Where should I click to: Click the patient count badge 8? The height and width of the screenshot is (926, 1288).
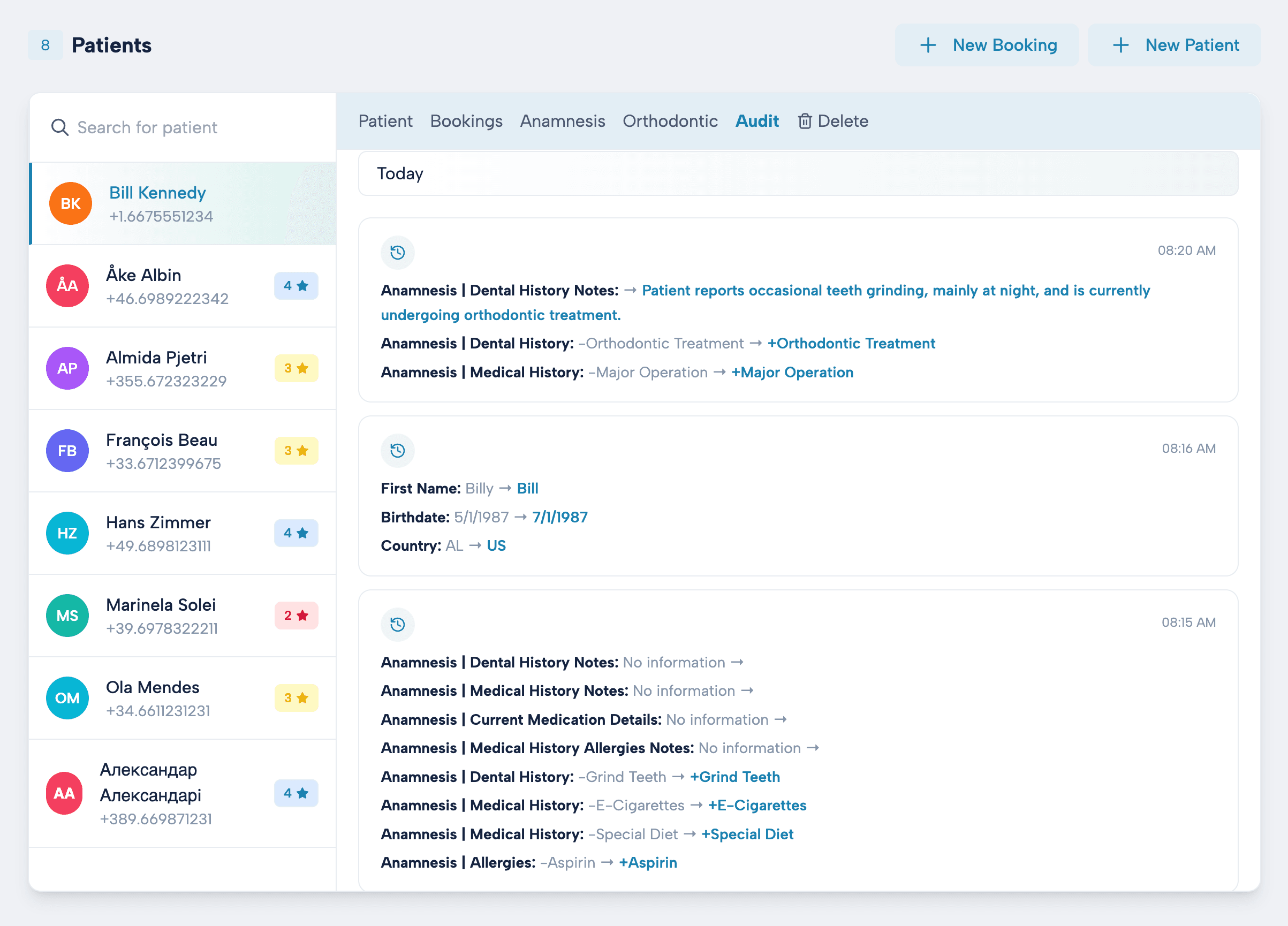pyautogui.click(x=46, y=45)
